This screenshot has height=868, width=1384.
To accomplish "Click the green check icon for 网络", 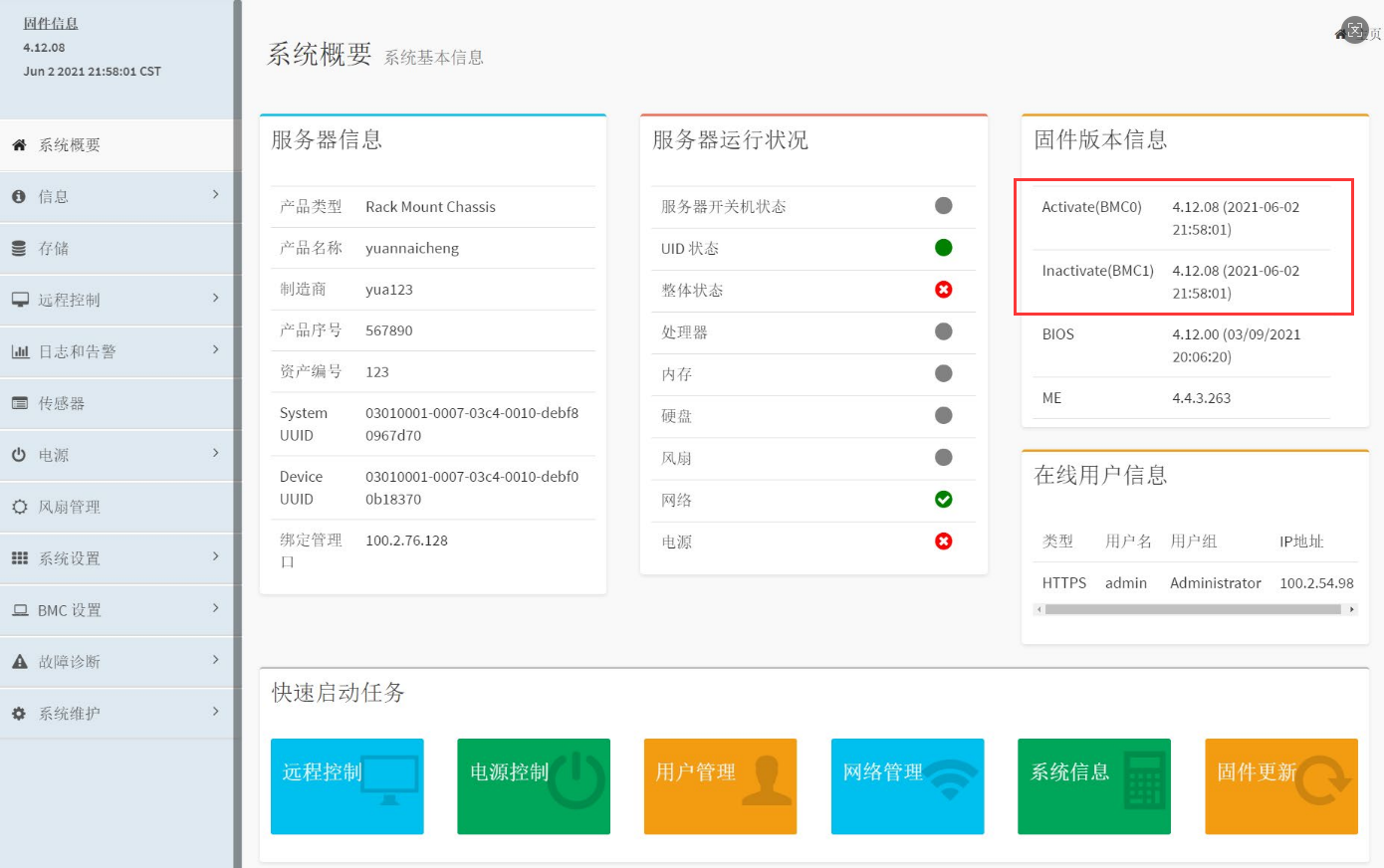I will click(x=943, y=500).
